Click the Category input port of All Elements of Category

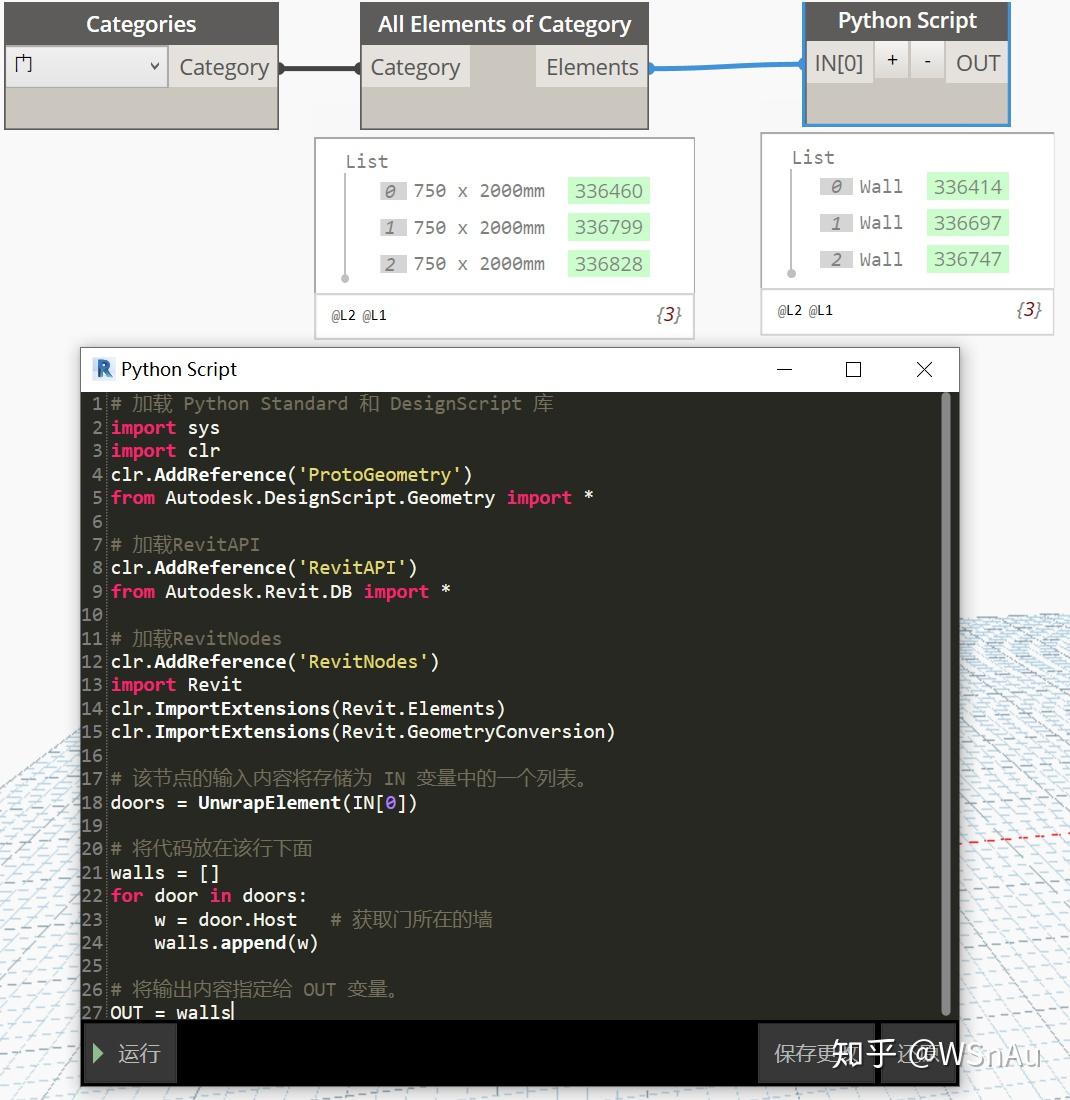tap(416, 66)
